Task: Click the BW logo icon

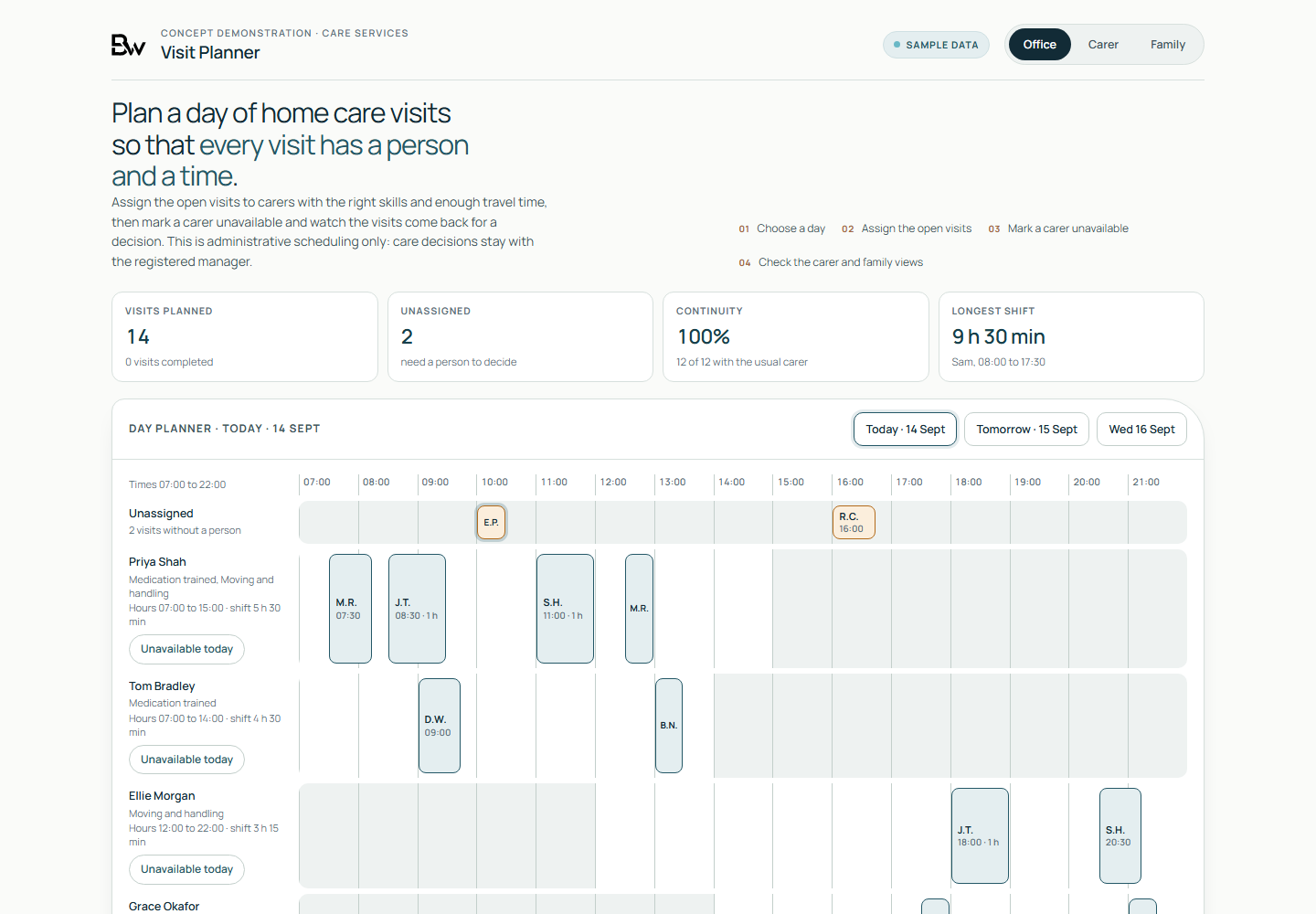Action: [128, 45]
